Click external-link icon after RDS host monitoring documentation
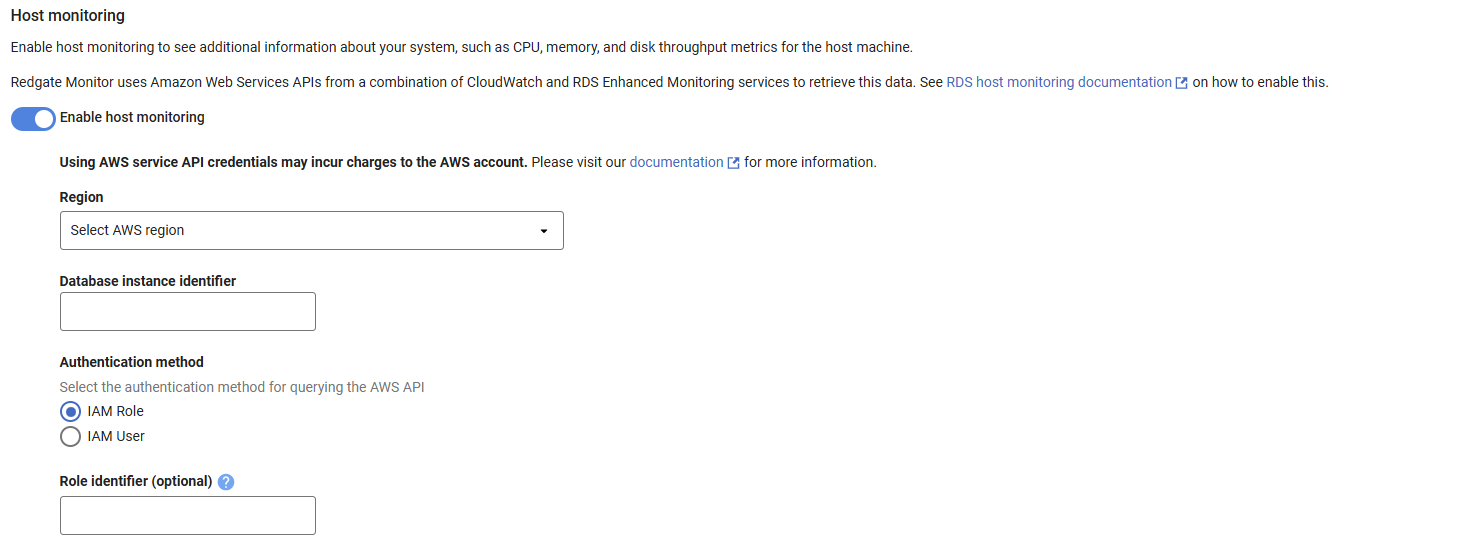The width and height of the screenshot is (1458, 543). click(1182, 83)
